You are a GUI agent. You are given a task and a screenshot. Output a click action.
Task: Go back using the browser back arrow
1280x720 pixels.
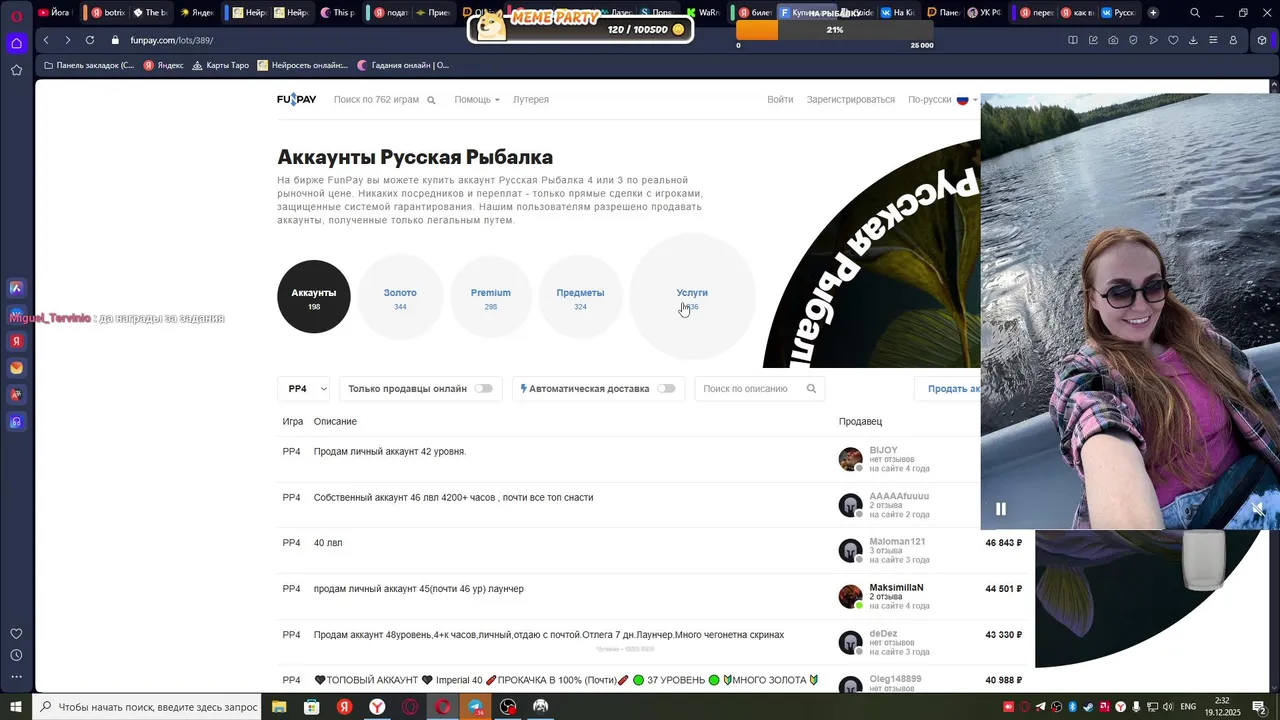click(x=46, y=40)
